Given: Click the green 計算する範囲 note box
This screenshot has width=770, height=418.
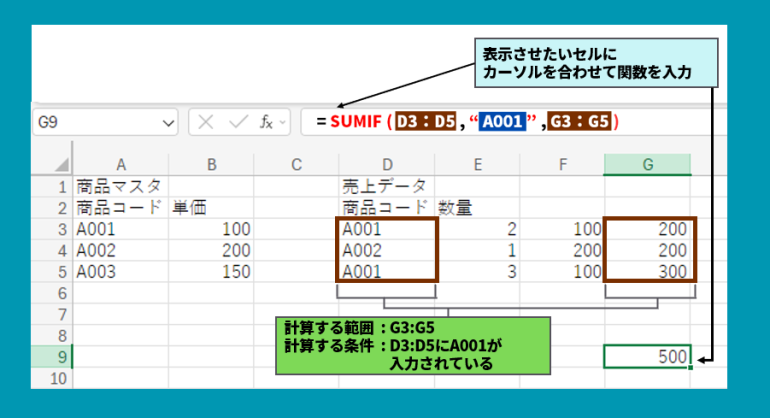Looking at the screenshot, I should (413, 345).
